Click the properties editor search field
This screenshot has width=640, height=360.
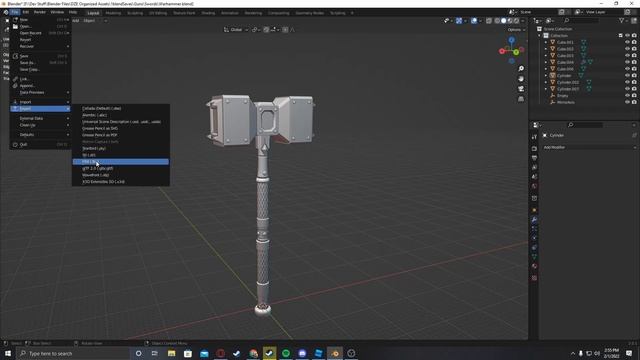585,125
